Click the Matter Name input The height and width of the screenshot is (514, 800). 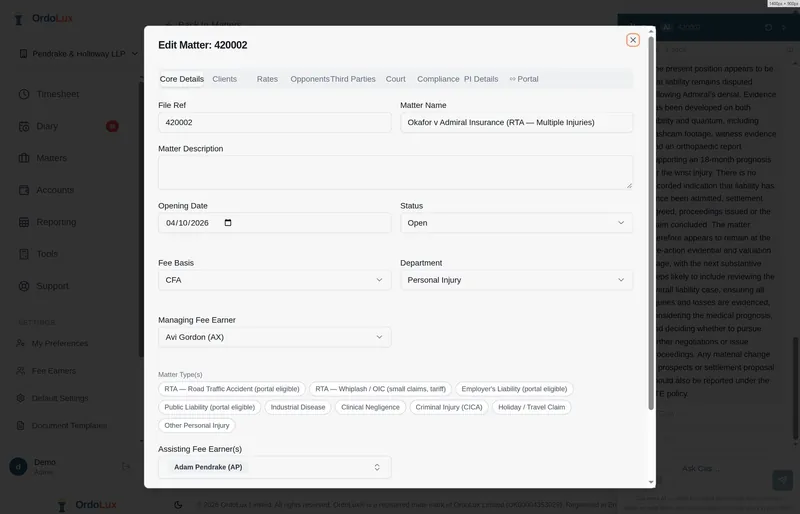click(x=516, y=123)
